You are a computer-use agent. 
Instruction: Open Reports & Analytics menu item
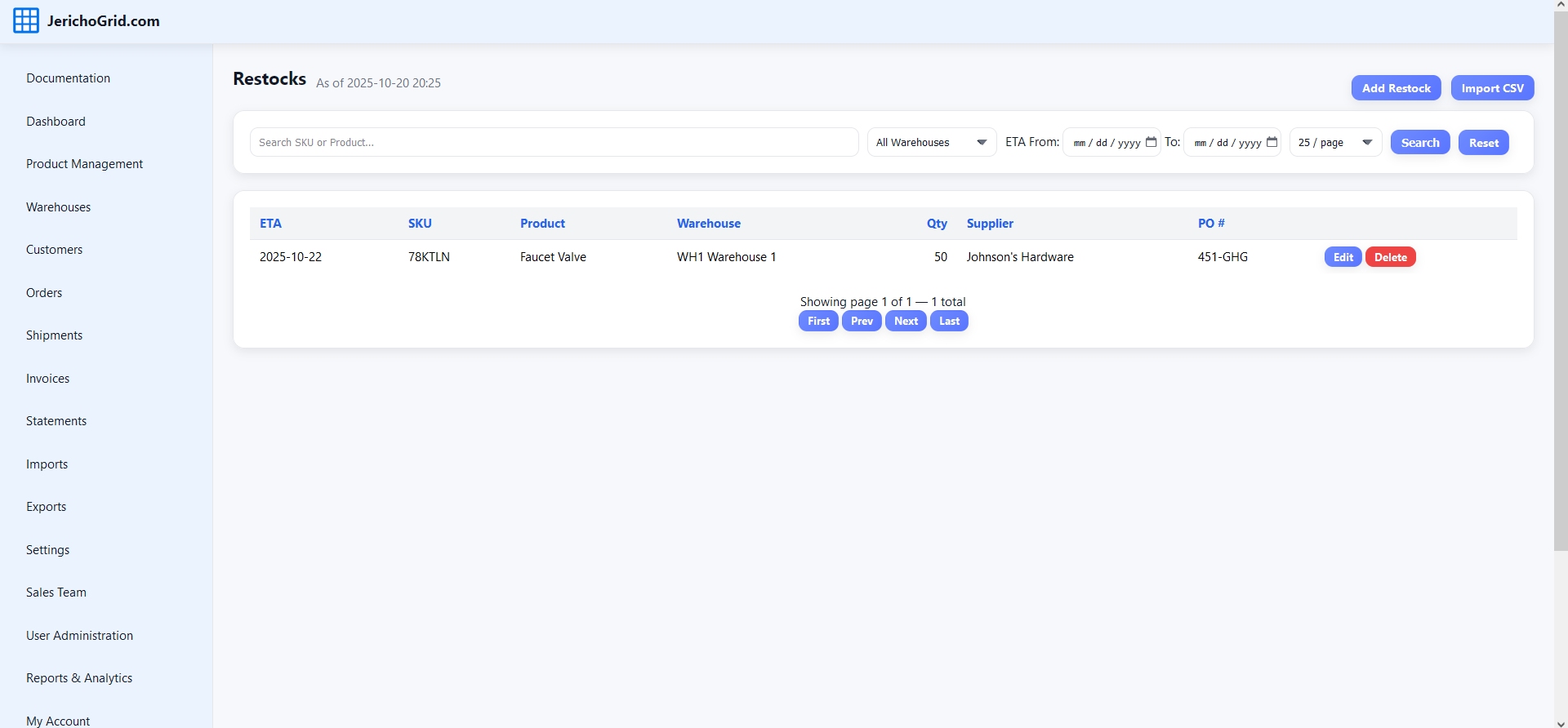click(x=79, y=678)
